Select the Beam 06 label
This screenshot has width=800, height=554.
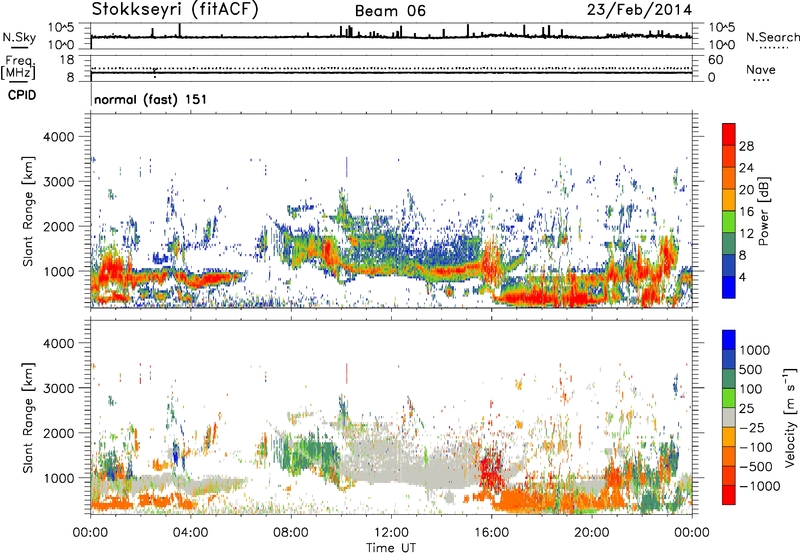390,11
